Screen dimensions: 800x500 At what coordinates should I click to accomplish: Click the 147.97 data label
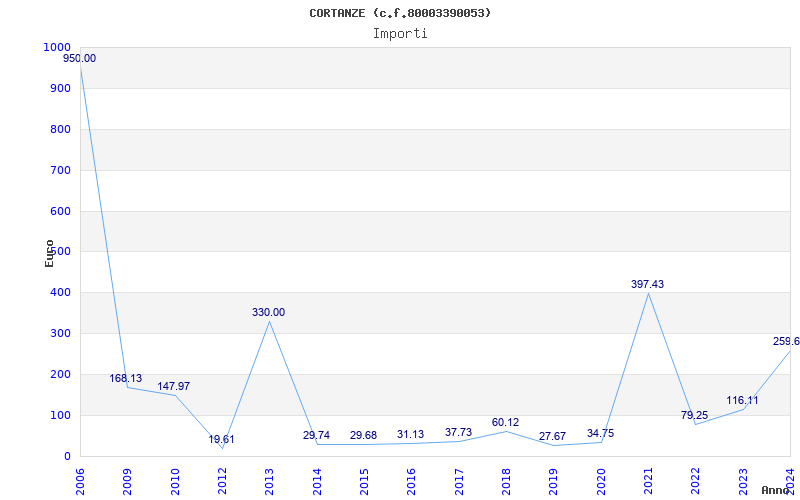click(x=173, y=386)
